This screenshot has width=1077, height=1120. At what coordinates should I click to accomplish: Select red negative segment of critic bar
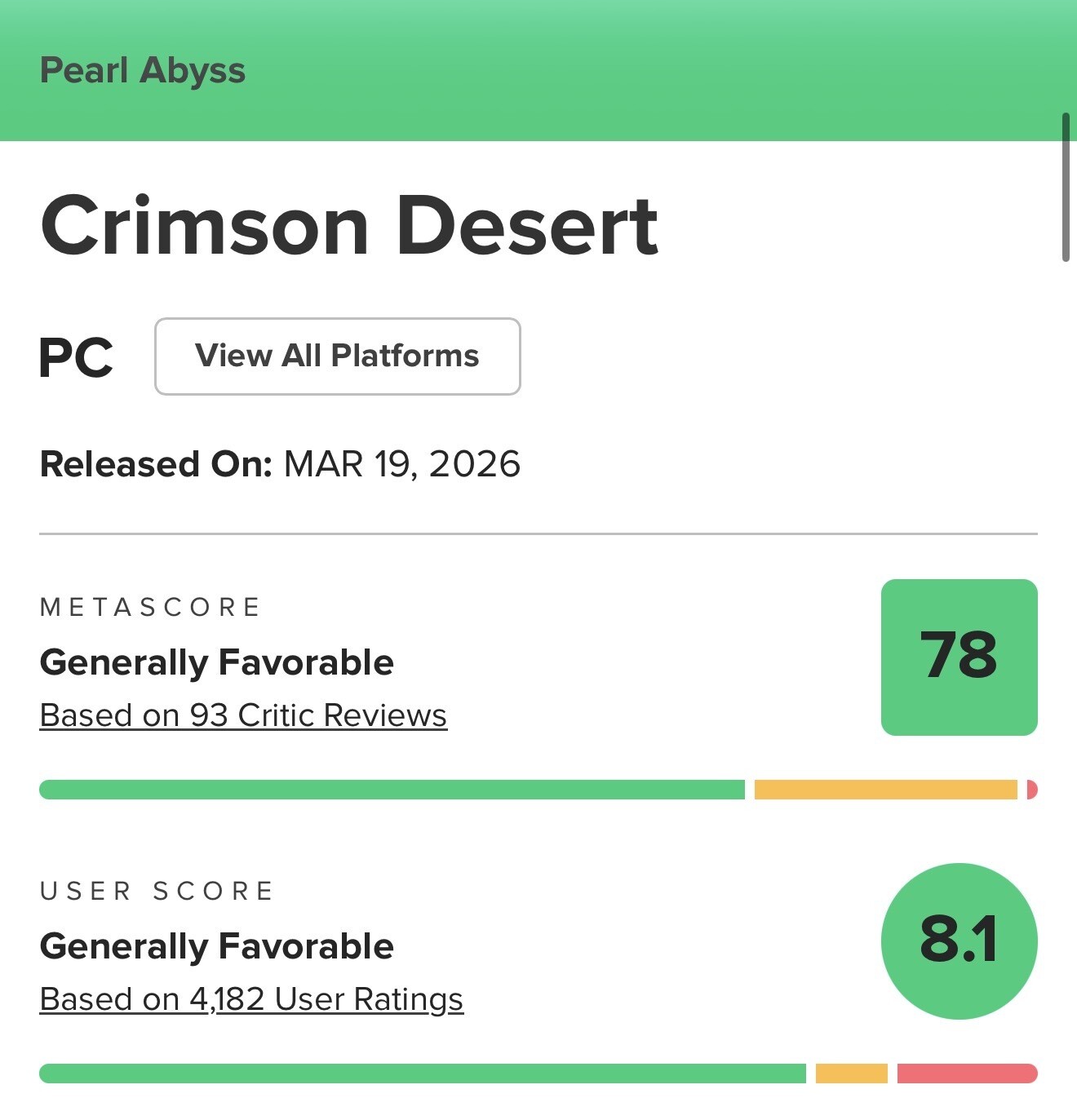[x=1032, y=790]
